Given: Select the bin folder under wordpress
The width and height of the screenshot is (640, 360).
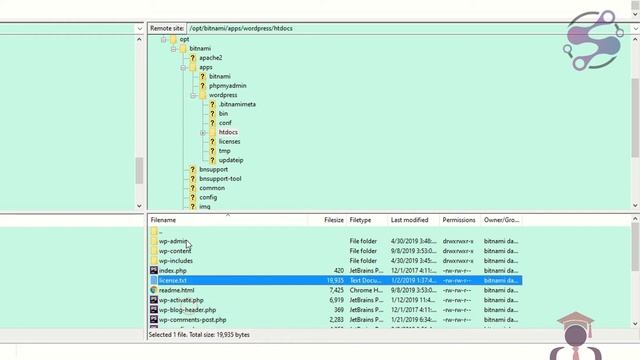Looking at the screenshot, I should pos(223,114).
